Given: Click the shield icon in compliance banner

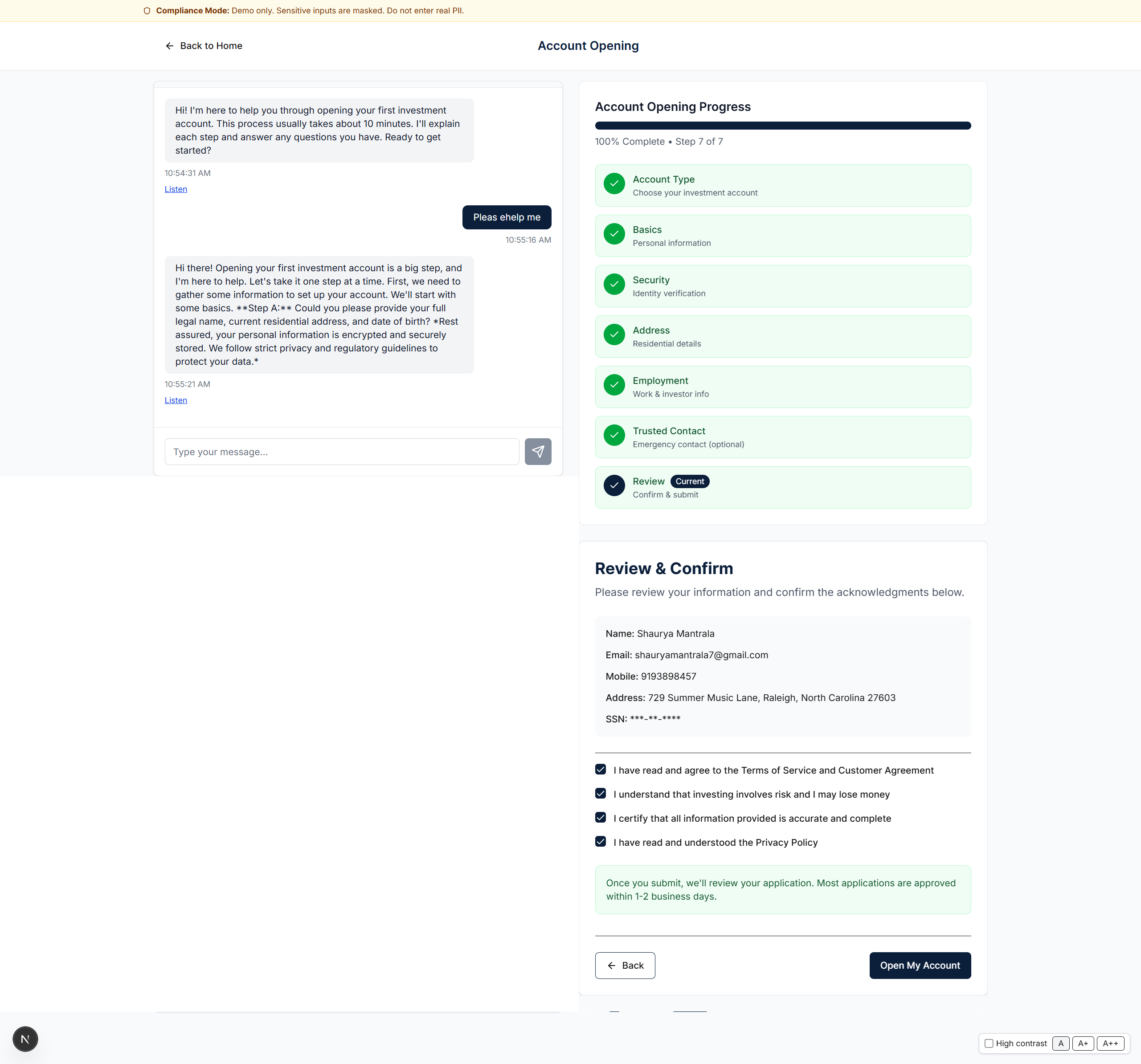Looking at the screenshot, I should point(147,11).
